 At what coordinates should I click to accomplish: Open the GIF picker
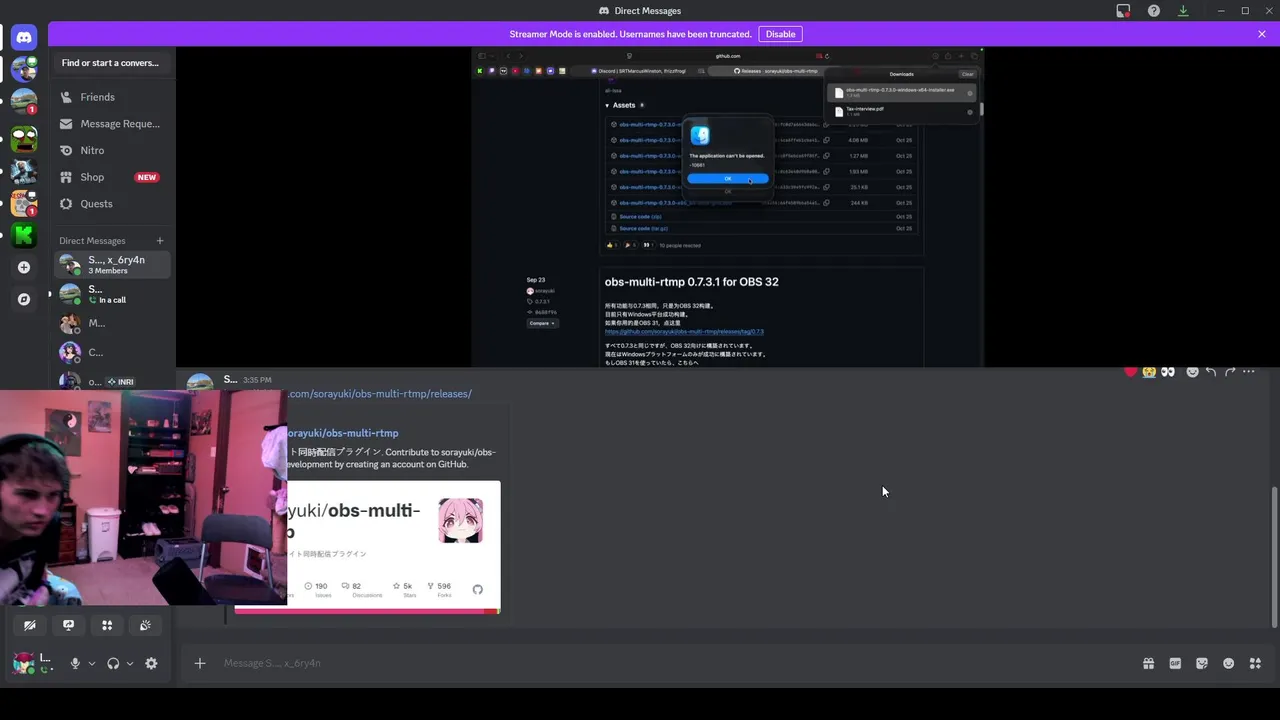pyautogui.click(x=1175, y=663)
